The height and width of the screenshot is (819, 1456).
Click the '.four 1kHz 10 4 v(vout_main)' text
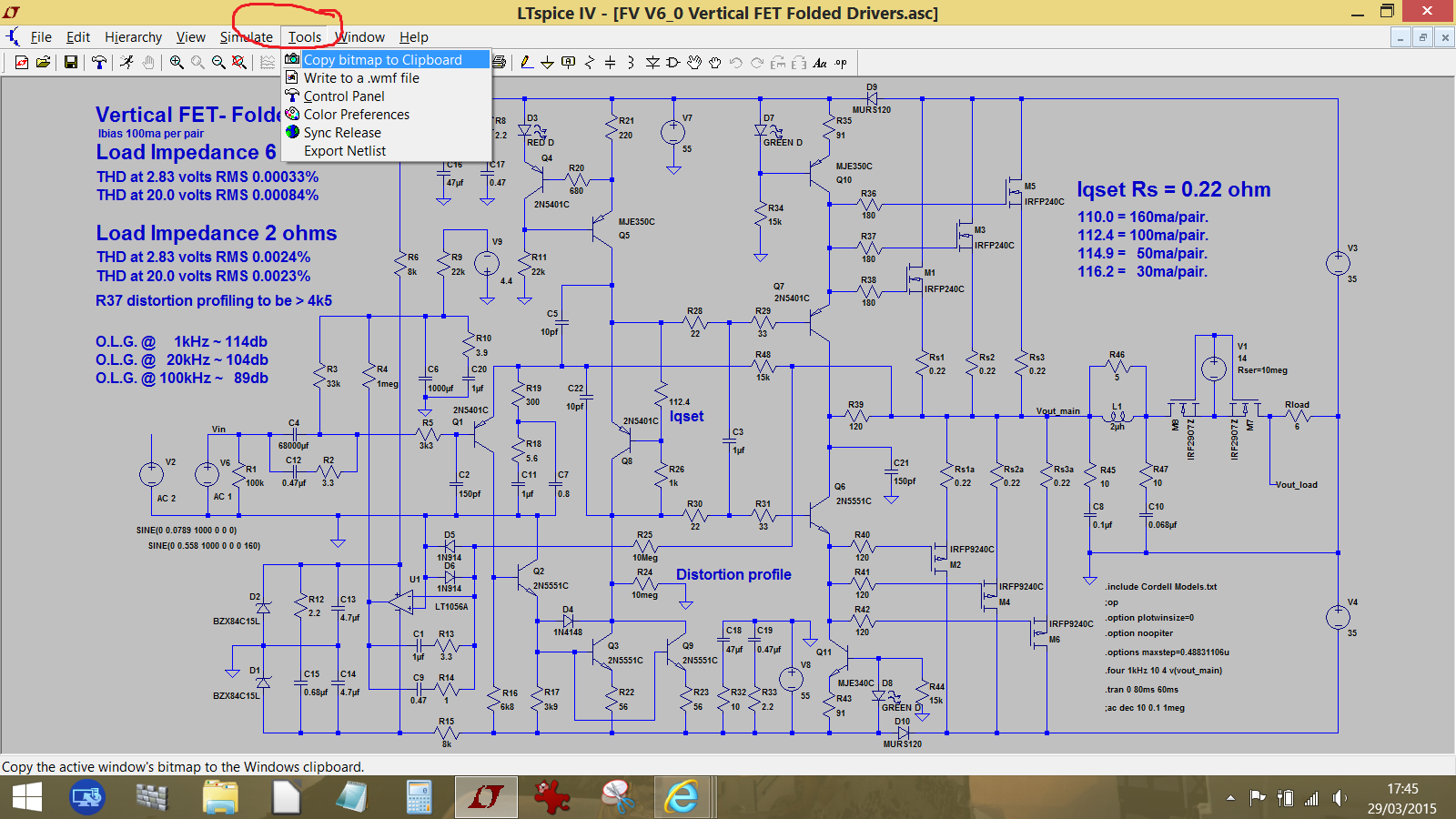1164,670
